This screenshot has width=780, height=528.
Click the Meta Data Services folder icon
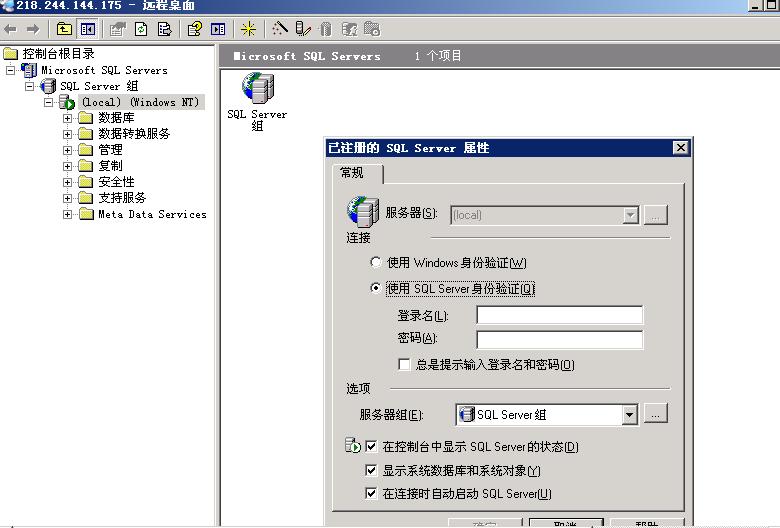(86, 214)
